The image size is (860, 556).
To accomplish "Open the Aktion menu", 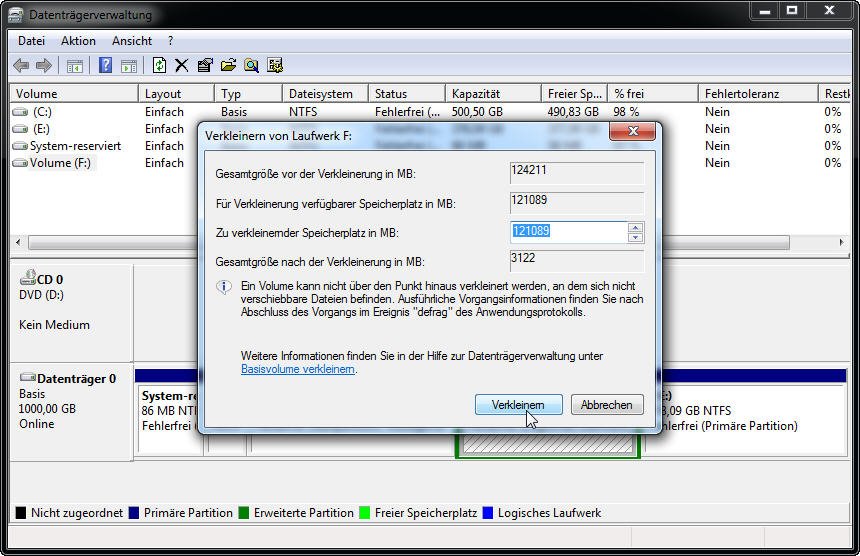I will tap(78, 41).
